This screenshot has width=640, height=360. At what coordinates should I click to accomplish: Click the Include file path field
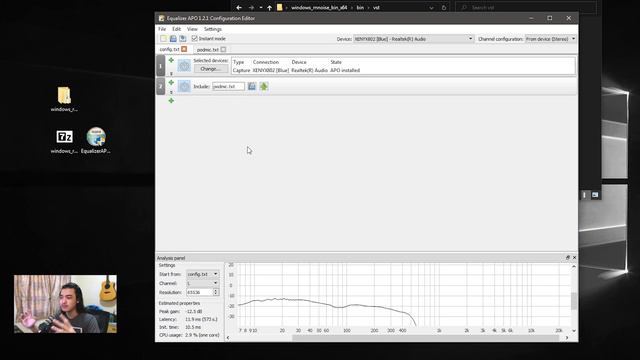(229, 87)
